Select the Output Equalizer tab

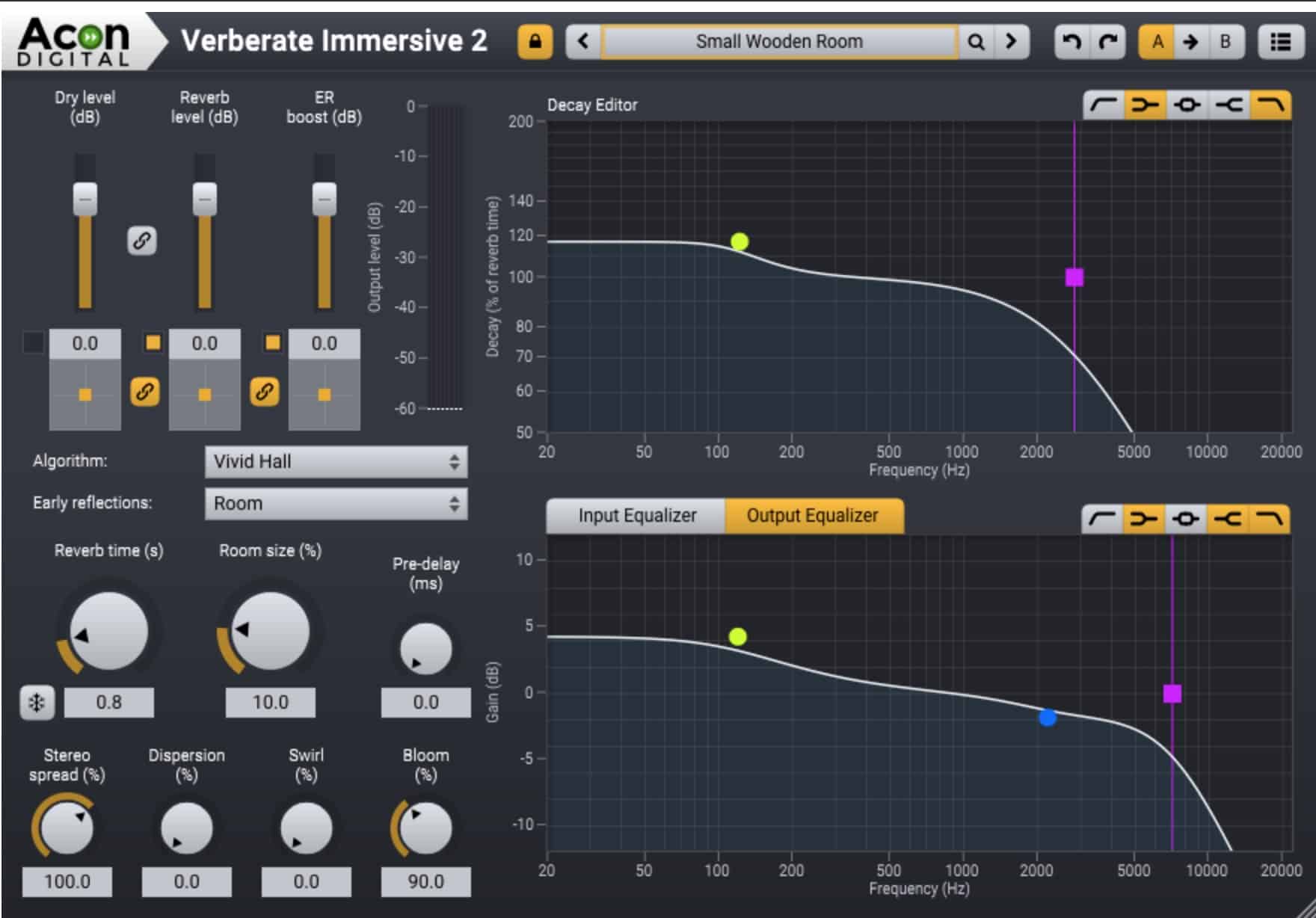(x=812, y=515)
